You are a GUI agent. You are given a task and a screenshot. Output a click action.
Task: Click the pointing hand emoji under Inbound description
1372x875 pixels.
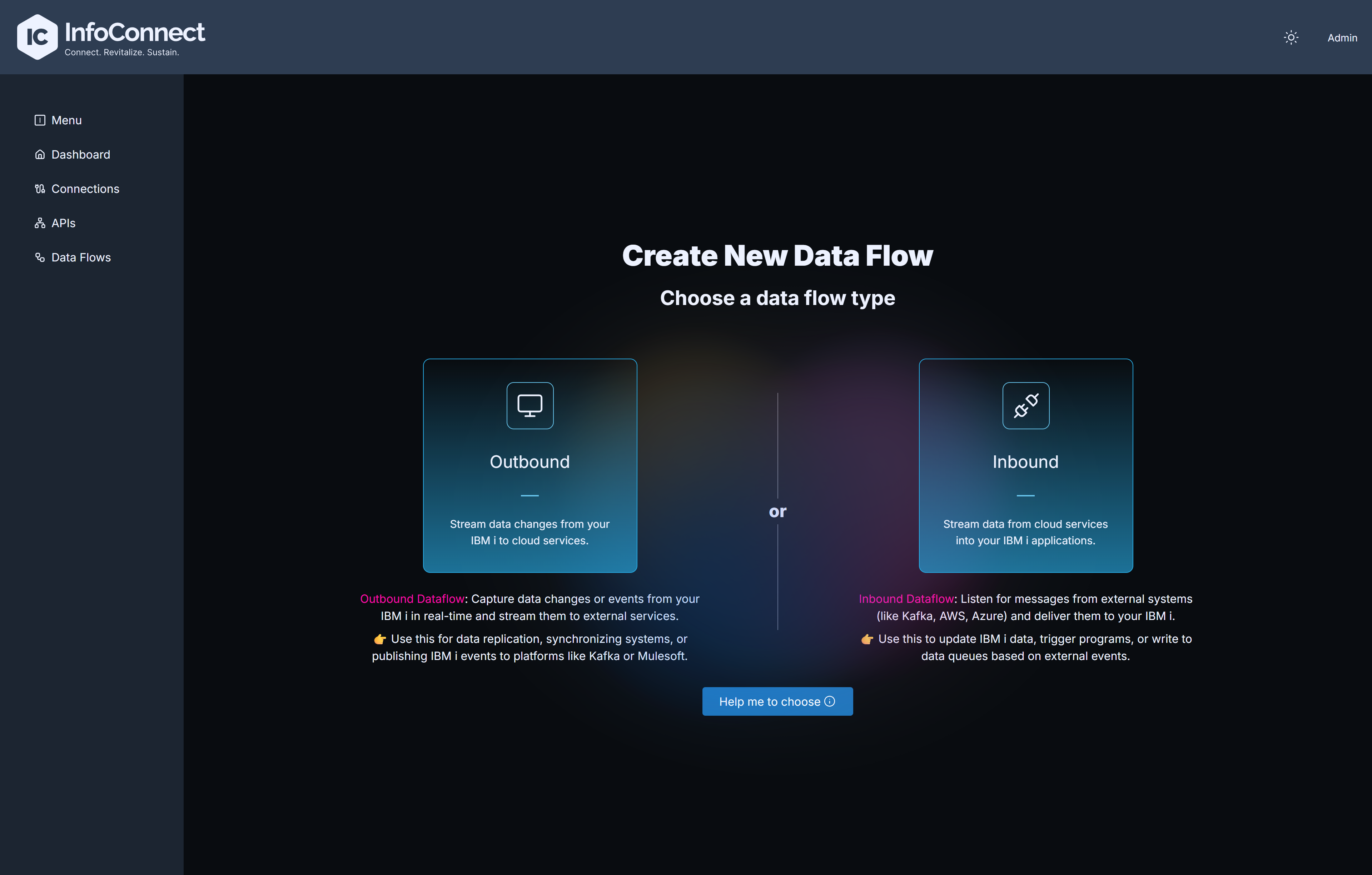pos(867,639)
